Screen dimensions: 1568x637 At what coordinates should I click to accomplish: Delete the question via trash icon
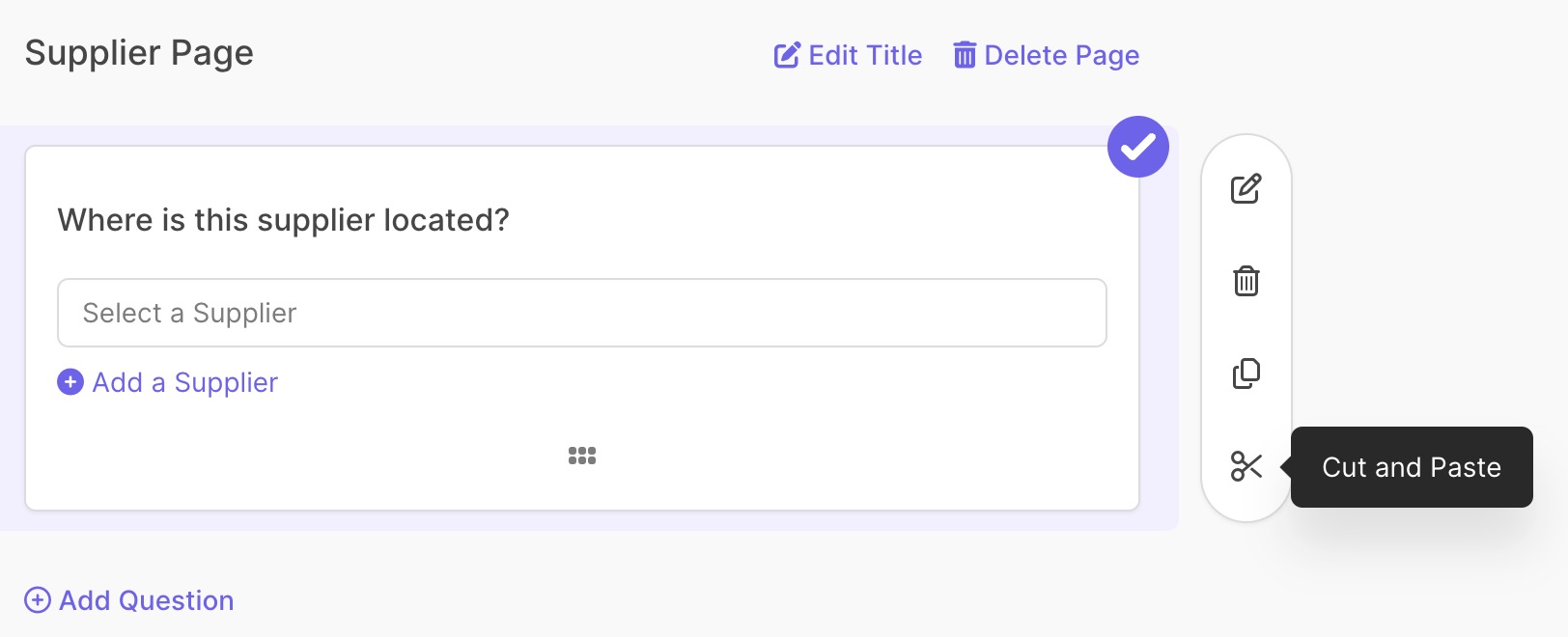[1246, 281]
